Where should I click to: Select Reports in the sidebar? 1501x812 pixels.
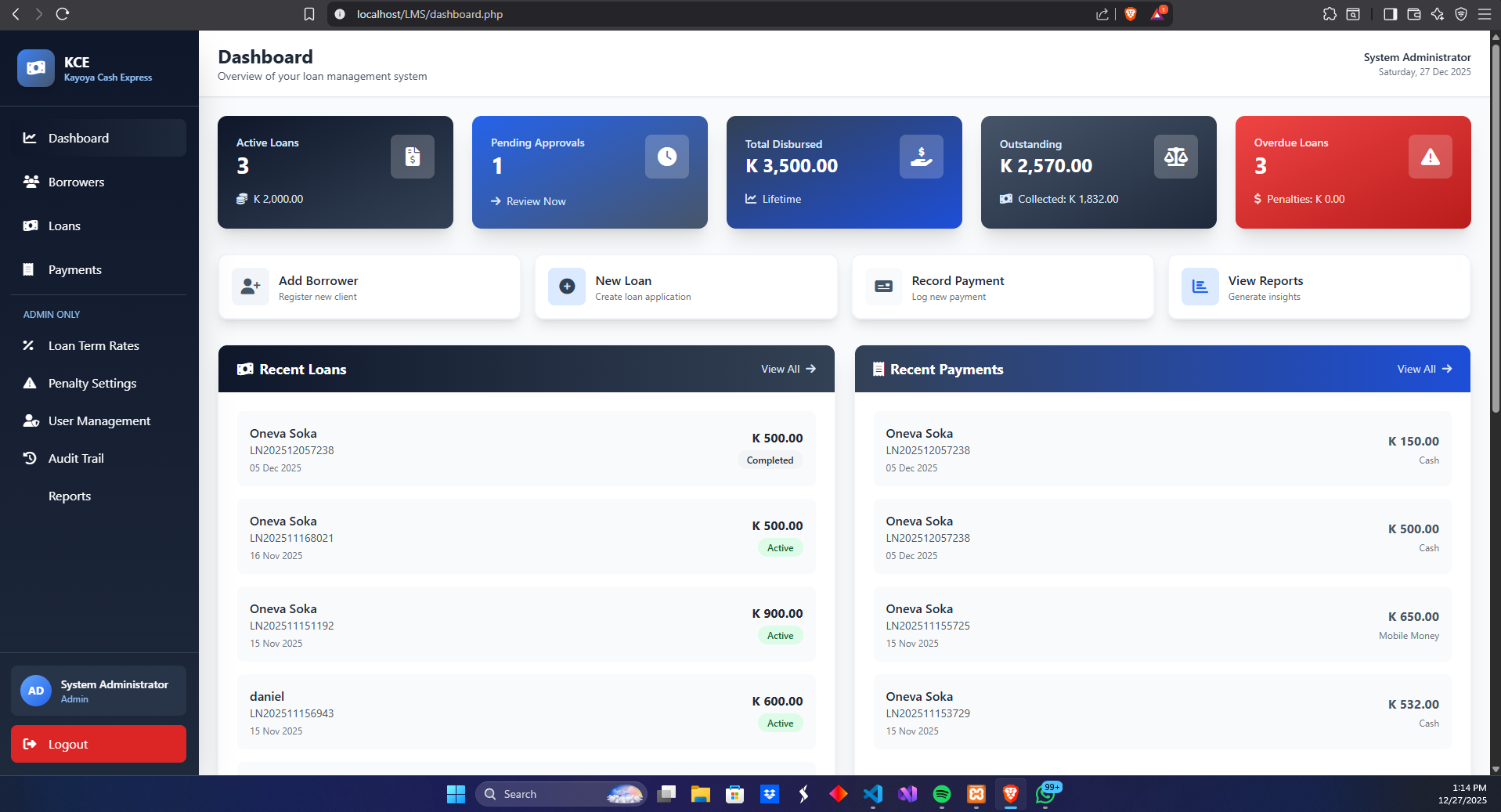click(69, 496)
